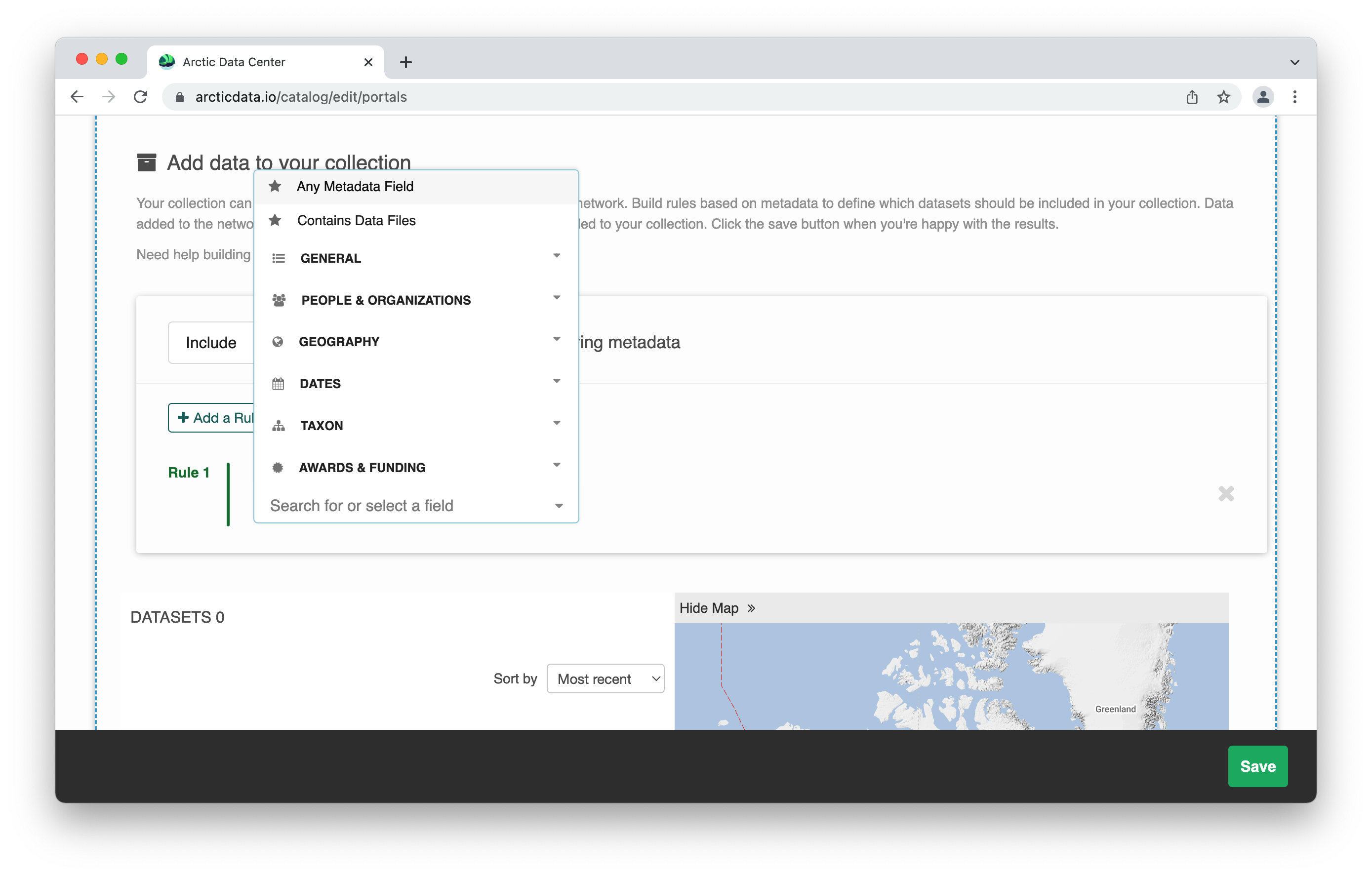
Task: Click the calendar icon beside Dates
Action: pyautogui.click(x=278, y=384)
